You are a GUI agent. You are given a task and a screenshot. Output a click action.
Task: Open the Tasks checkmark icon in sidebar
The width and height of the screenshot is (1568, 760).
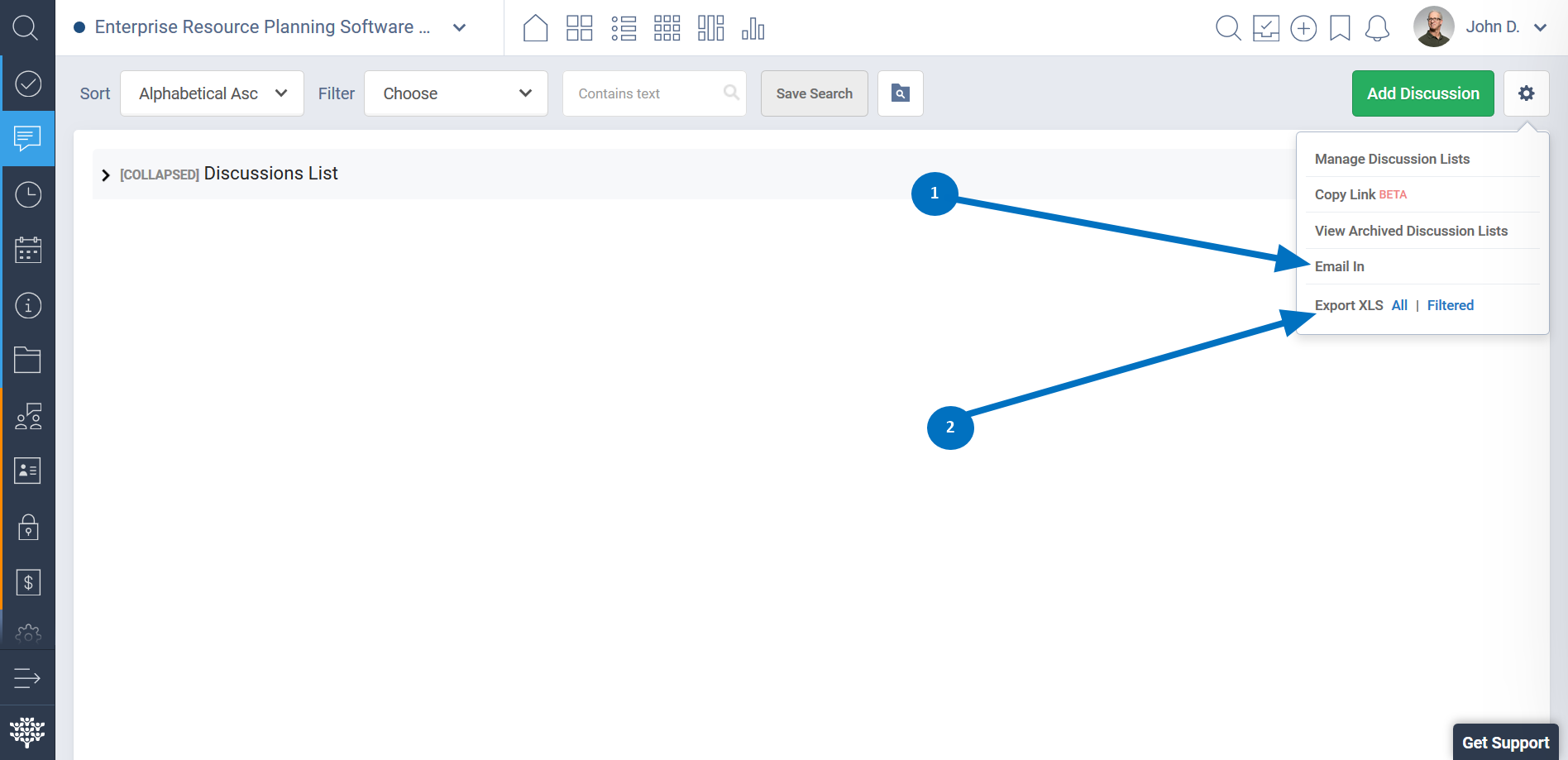pyautogui.click(x=28, y=84)
